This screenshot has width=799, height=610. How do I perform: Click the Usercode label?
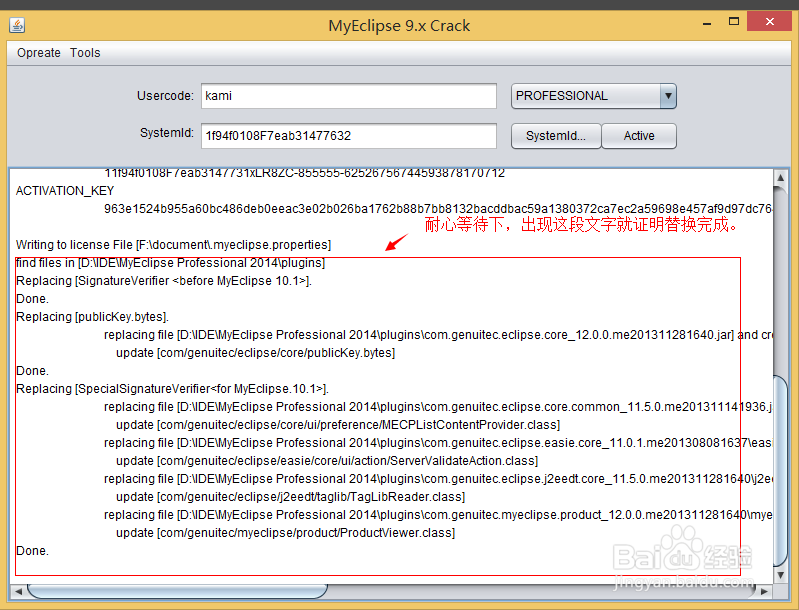[x=165, y=96]
